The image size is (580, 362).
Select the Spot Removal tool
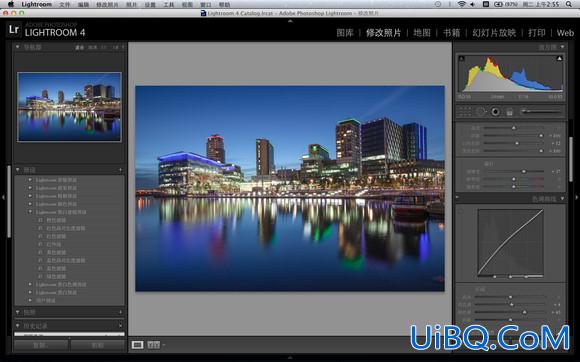tap(480, 112)
